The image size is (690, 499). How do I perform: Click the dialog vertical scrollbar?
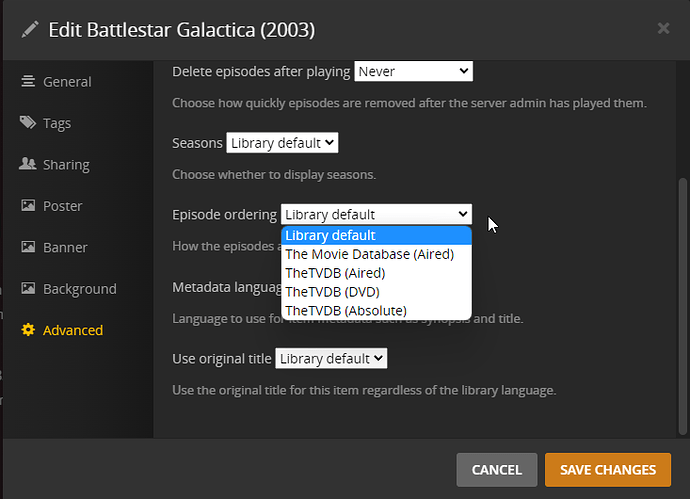(683, 306)
